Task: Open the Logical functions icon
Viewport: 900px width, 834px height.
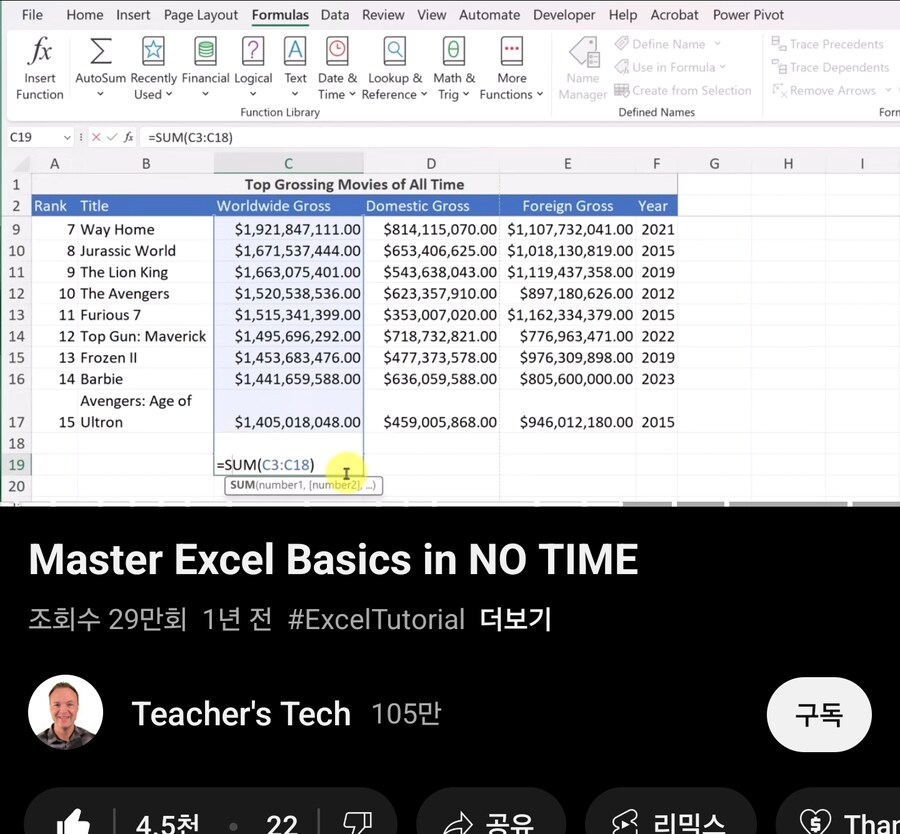Action: click(253, 51)
